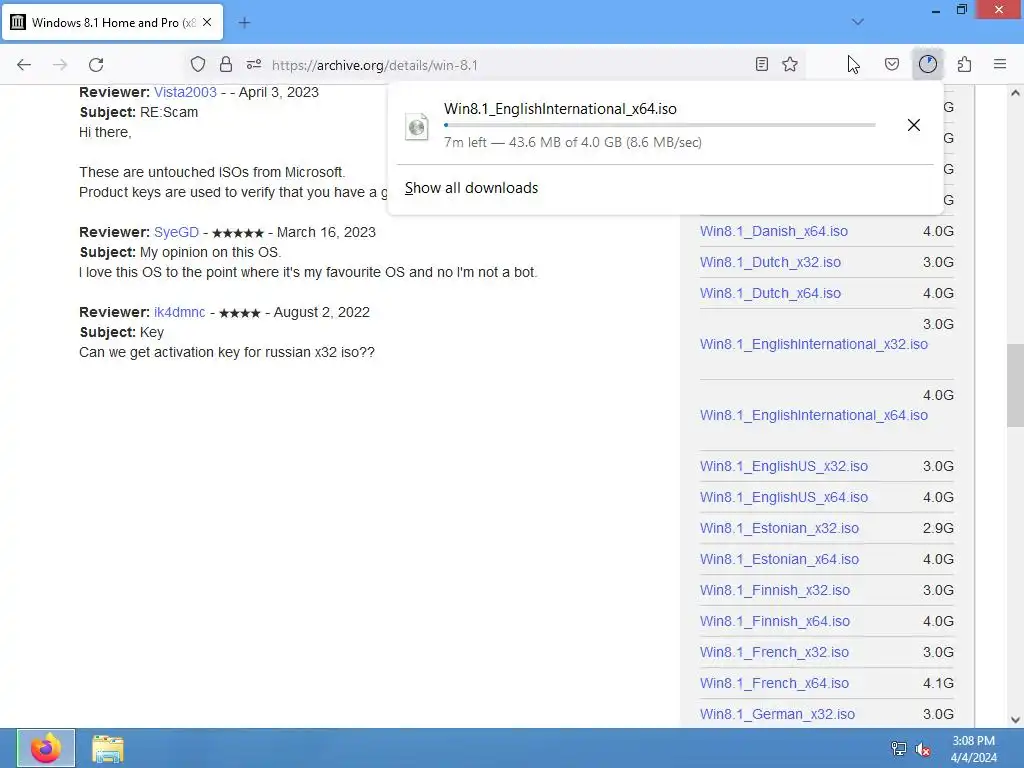
Task: Open reviewer ik4dmnc profile link
Action: pos(180,312)
